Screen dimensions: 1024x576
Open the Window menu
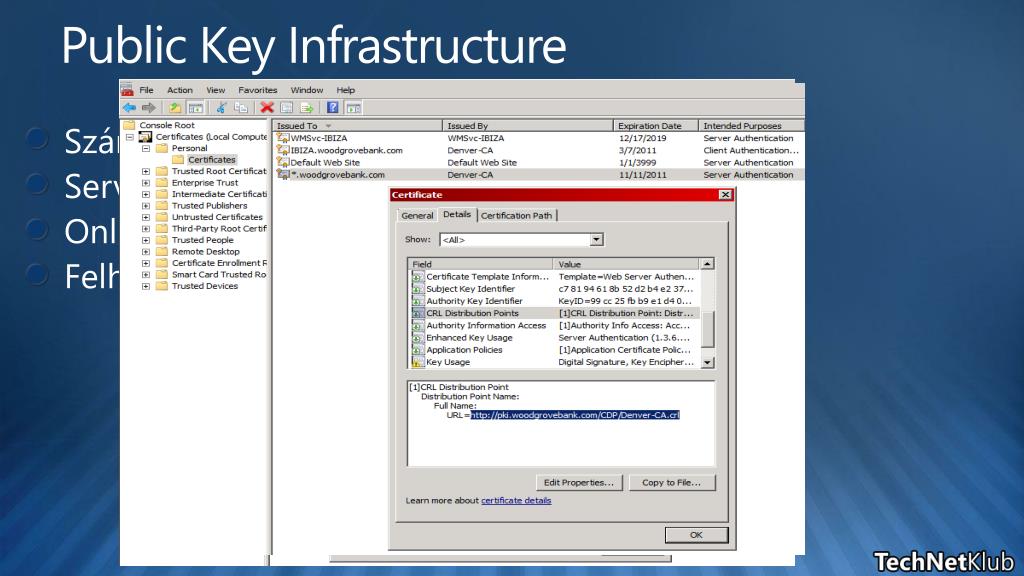(307, 90)
